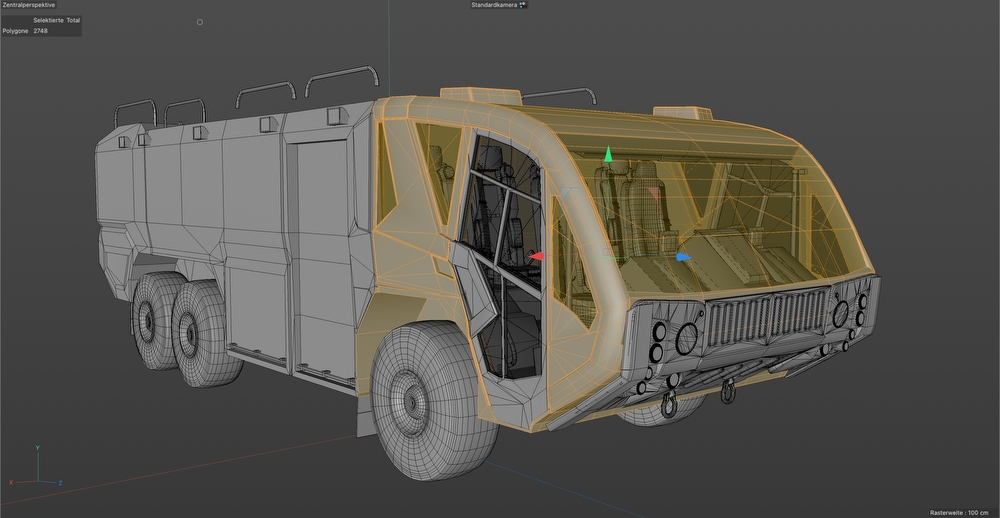1000x518 pixels.
Task: Click the open cab door frame
Action: [502, 255]
